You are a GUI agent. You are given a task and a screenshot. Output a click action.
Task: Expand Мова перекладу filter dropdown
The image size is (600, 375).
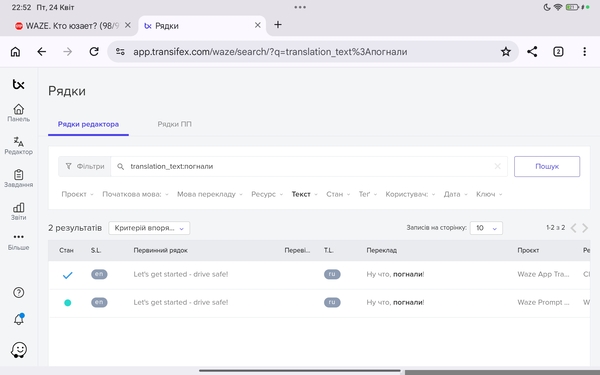point(210,194)
